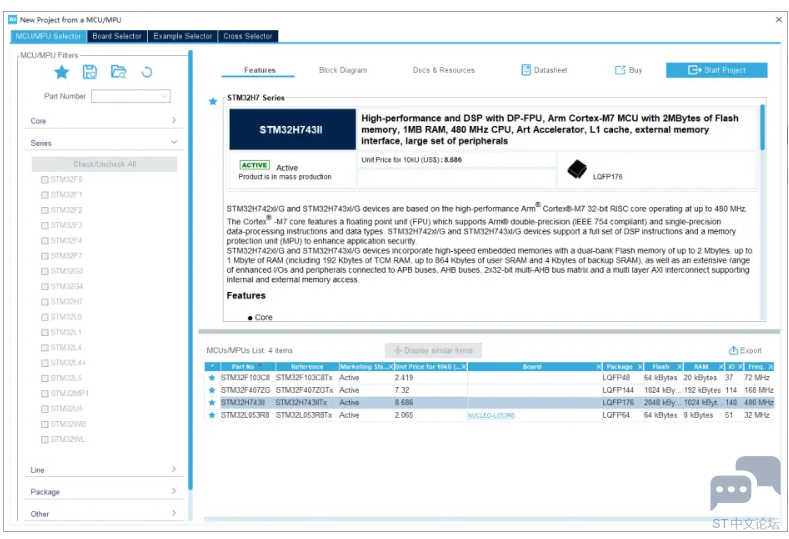Check the STM32G0 series checkbox
The width and height of the screenshot is (789, 539).
point(45,271)
